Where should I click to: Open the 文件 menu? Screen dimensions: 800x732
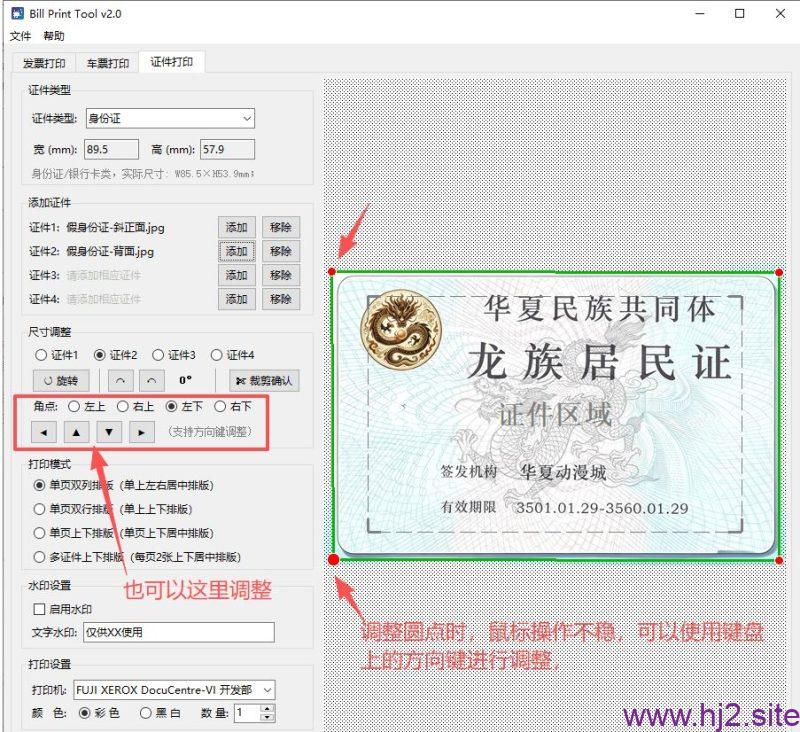coord(20,36)
